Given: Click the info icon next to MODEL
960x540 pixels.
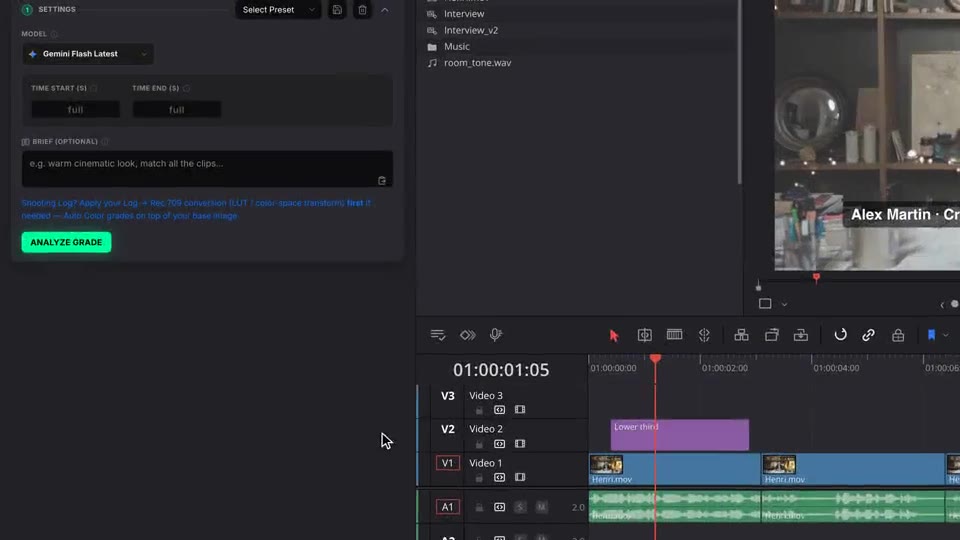Looking at the screenshot, I should pos(54,34).
